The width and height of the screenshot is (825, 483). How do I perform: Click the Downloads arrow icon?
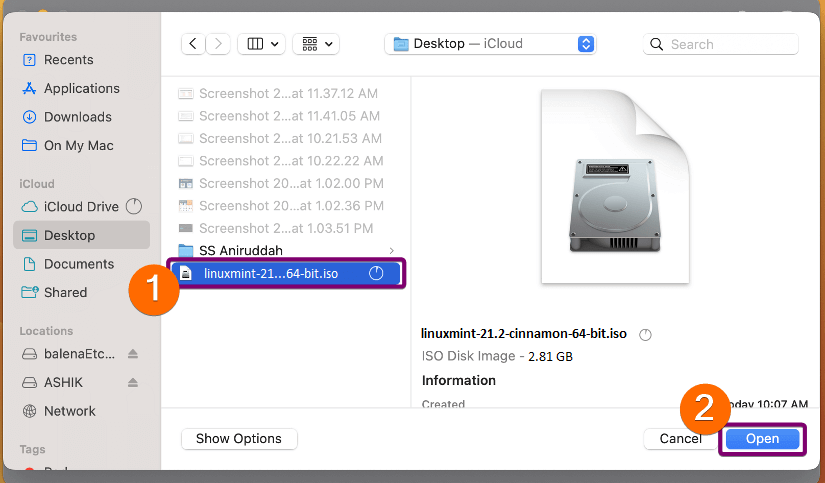coord(29,117)
